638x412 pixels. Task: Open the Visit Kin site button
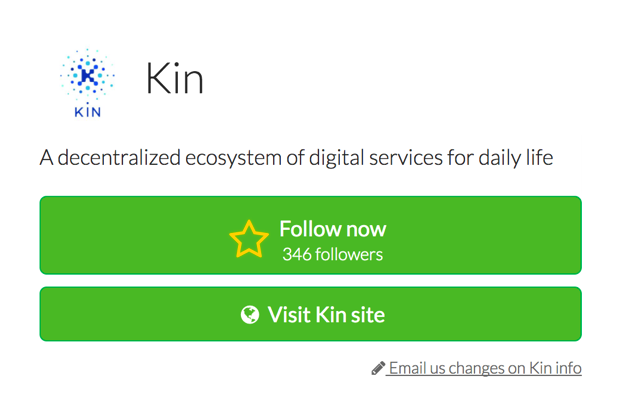click(310, 314)
